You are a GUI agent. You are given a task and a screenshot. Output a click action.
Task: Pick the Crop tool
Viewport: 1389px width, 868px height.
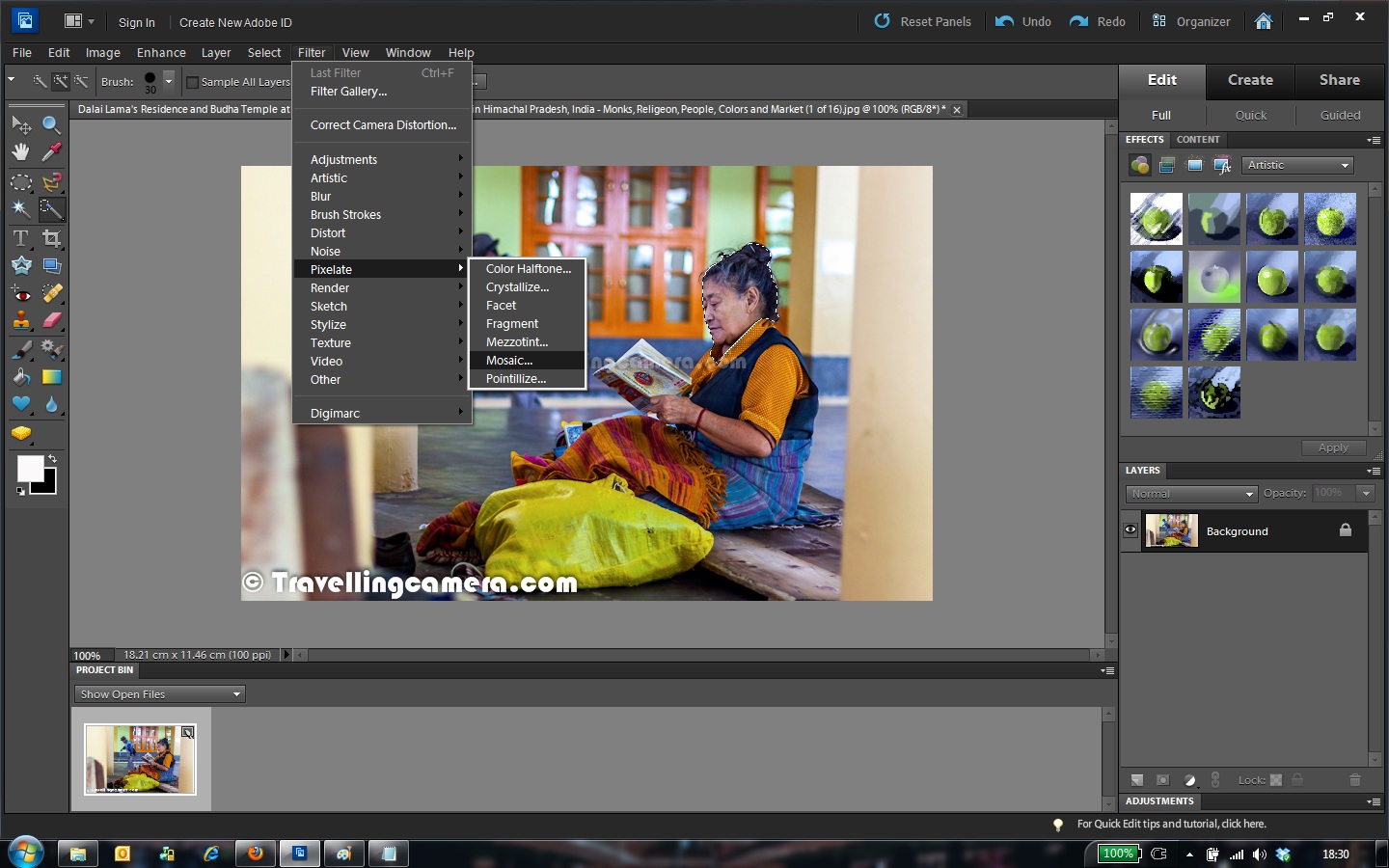click(x=52, y=239)
